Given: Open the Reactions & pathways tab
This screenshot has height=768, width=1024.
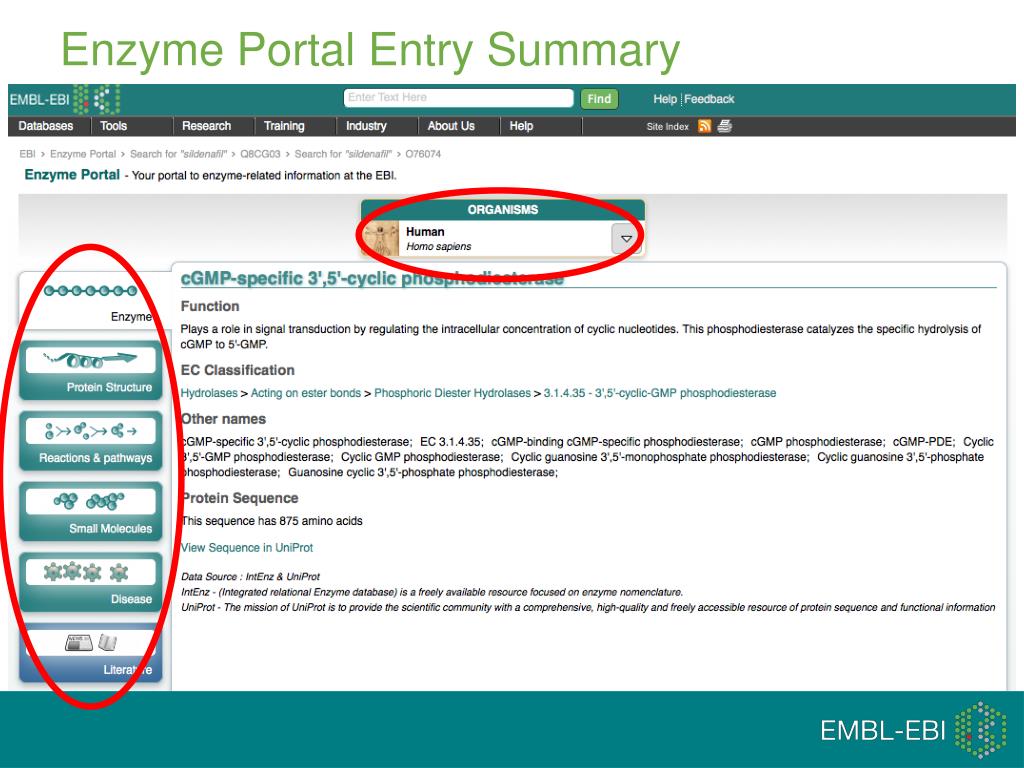Looking at the screenshot, I should coord(91,441).
